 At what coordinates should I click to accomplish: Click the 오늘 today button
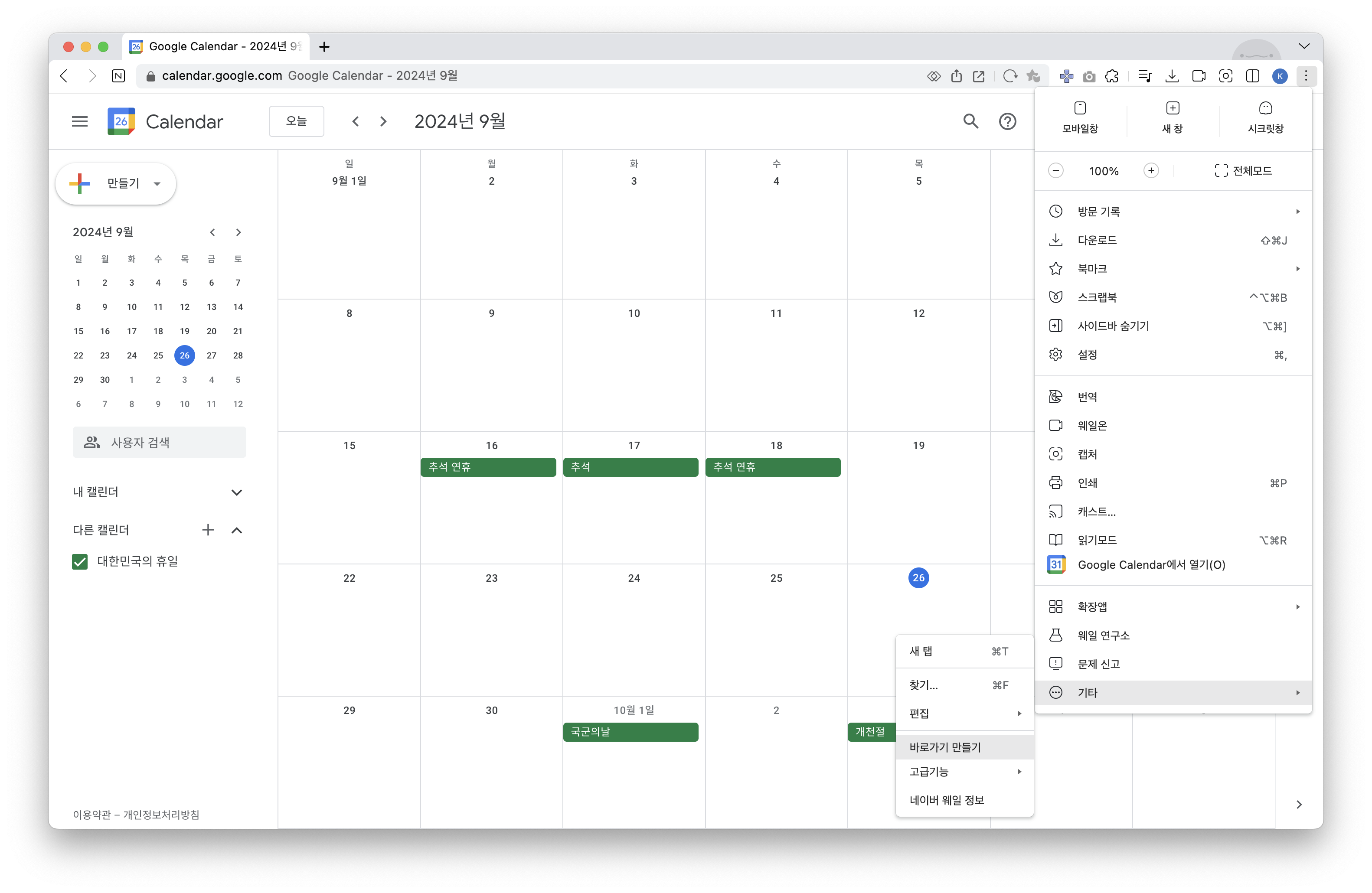[296, 121]
